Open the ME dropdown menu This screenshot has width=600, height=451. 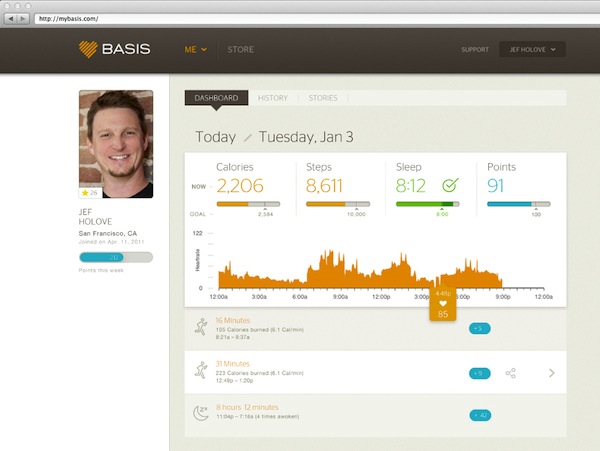tap(196, 49)
